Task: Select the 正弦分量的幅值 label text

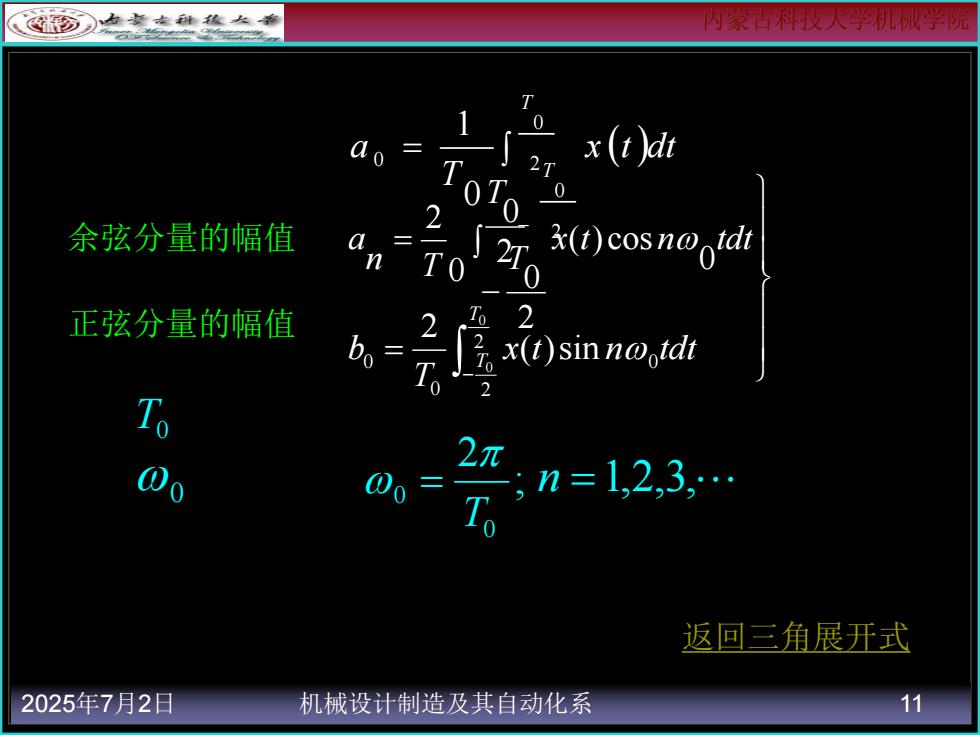Action: pos(181,324)
